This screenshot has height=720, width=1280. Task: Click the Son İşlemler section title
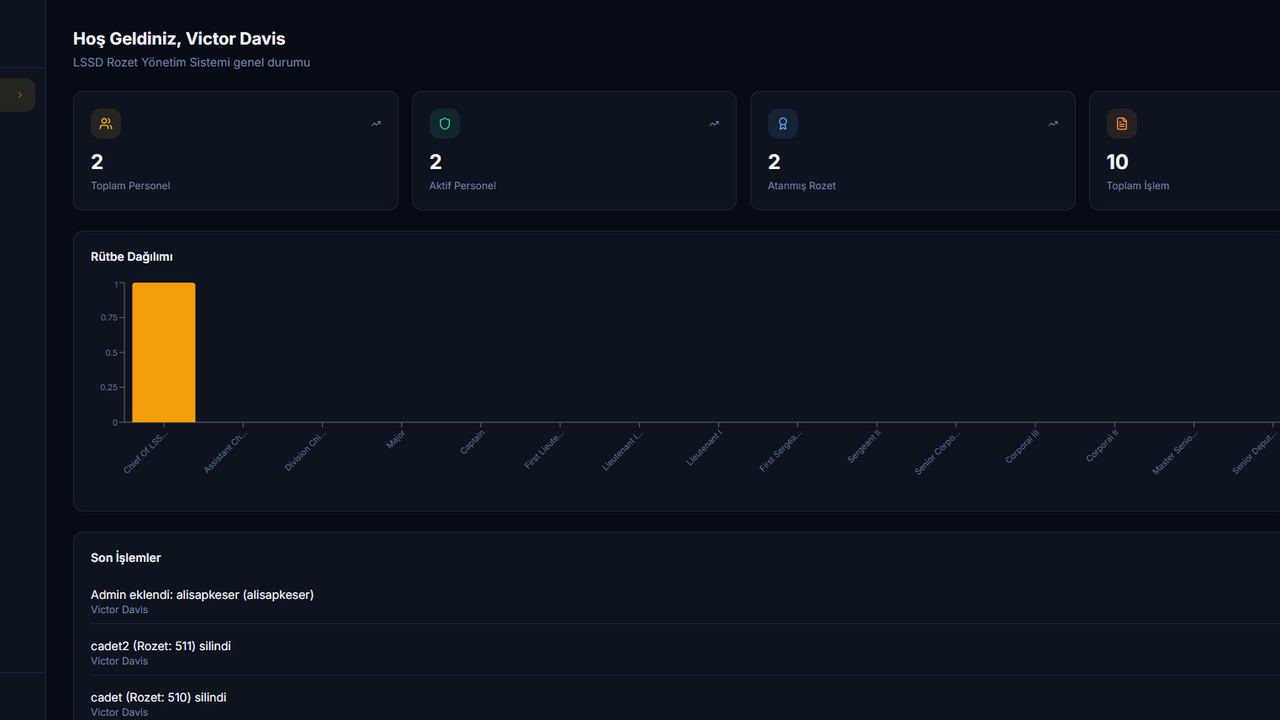(126, 558)
